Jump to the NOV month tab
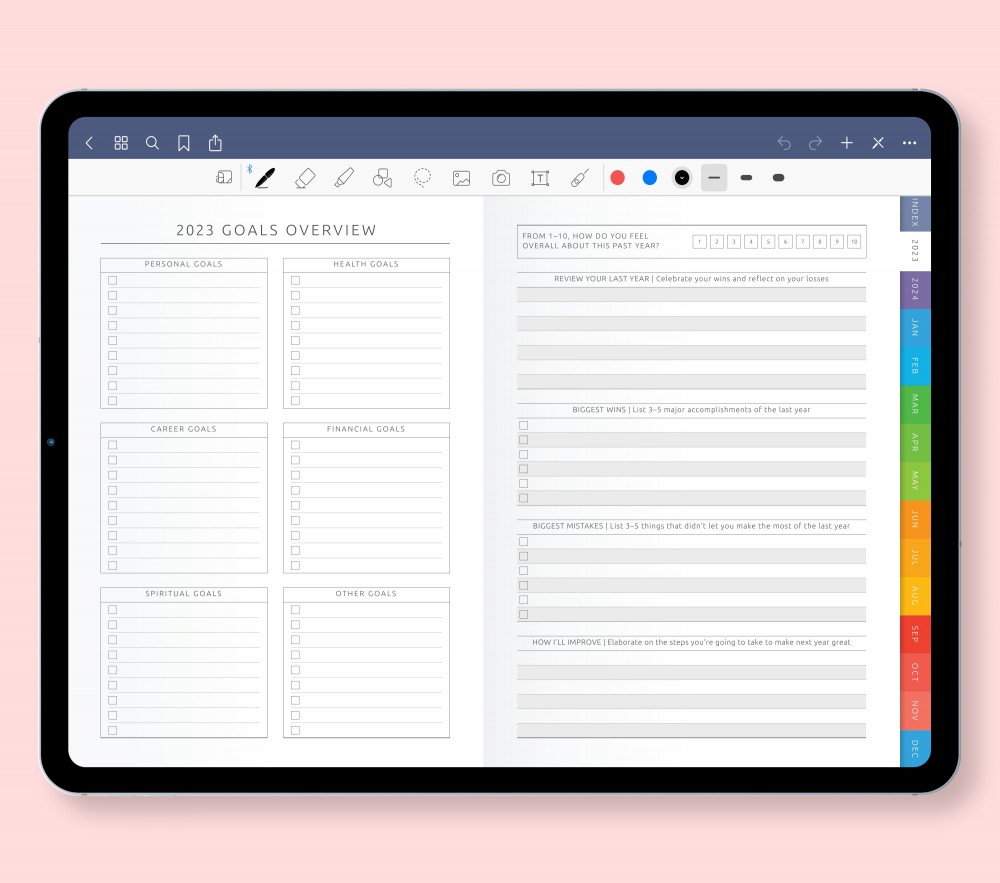Image resolution: width=1000 pixels, height=883 pixels. click(x=915, y=710)
